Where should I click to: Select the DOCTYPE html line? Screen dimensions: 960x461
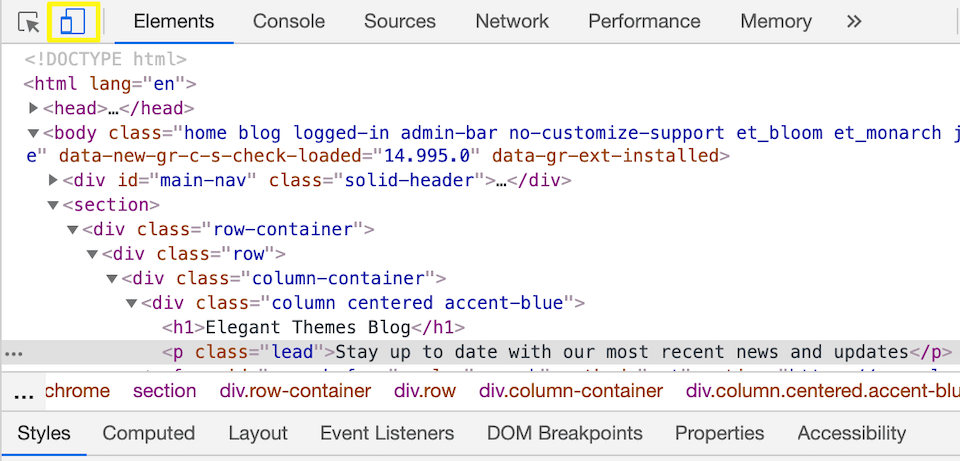[x=105, y=60]
